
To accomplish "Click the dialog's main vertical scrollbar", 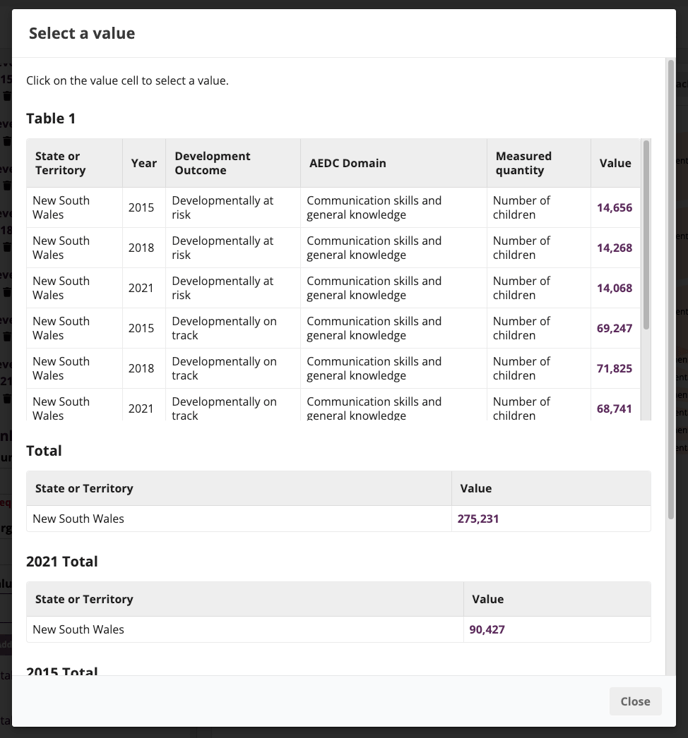I will [x=671, y=289].
